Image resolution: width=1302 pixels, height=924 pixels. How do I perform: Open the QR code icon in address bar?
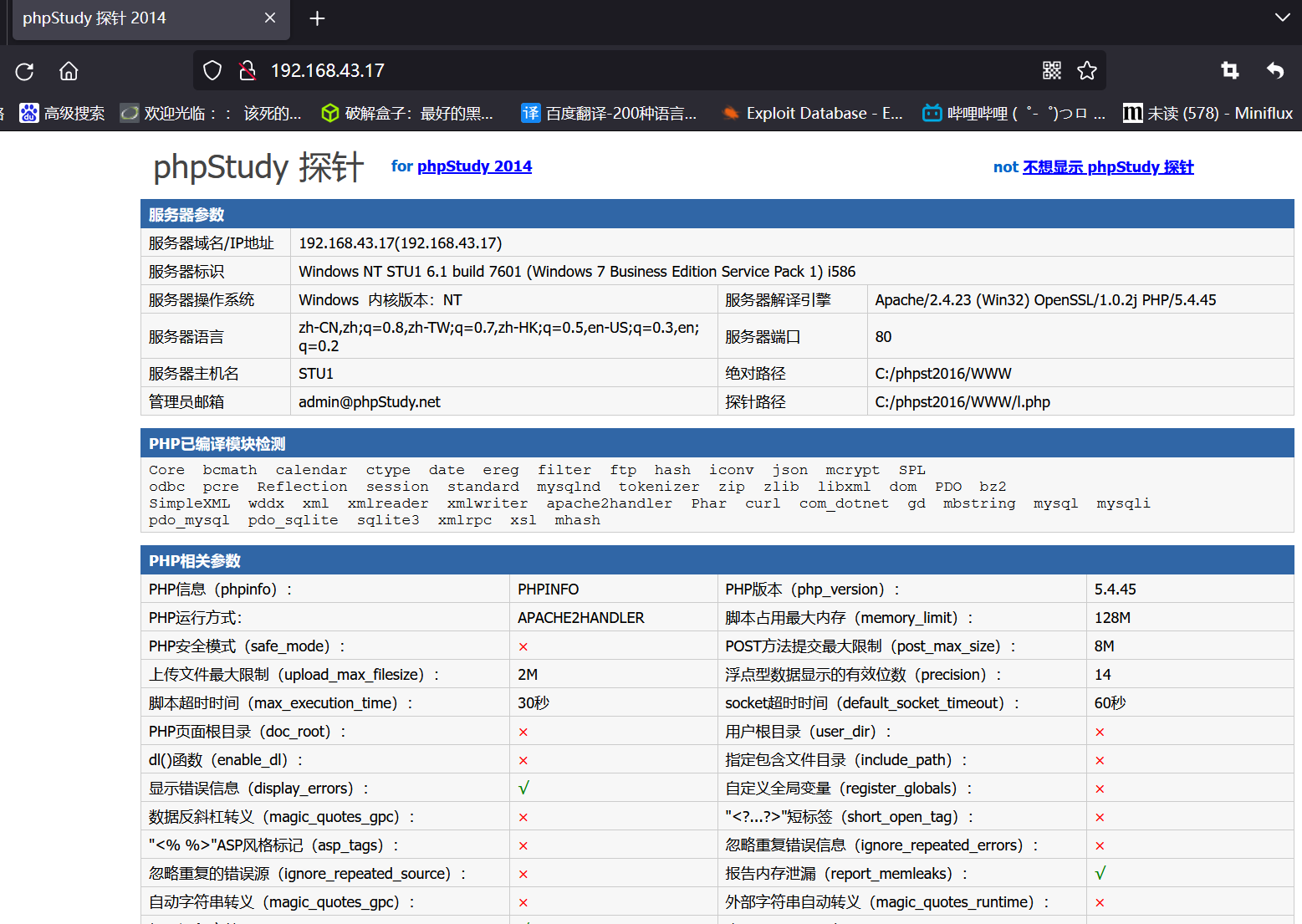1052,70
